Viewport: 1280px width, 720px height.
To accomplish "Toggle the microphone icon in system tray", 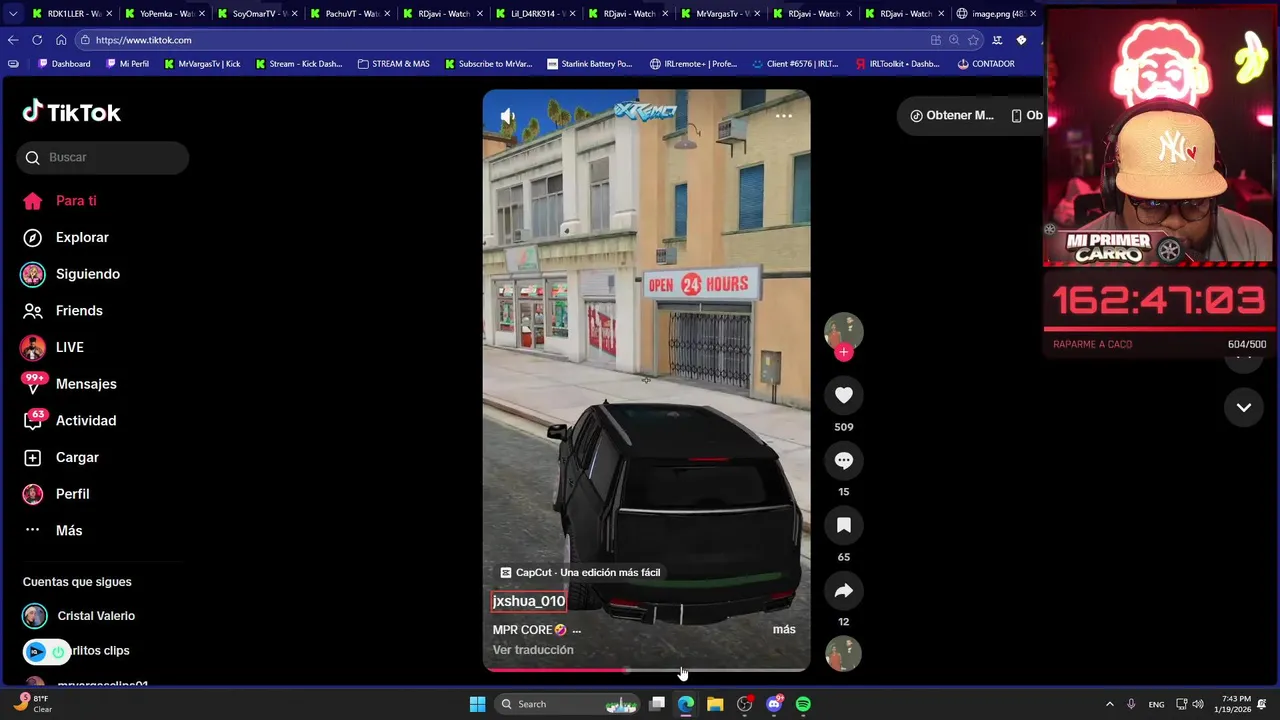I will [x=1131, y=704].
